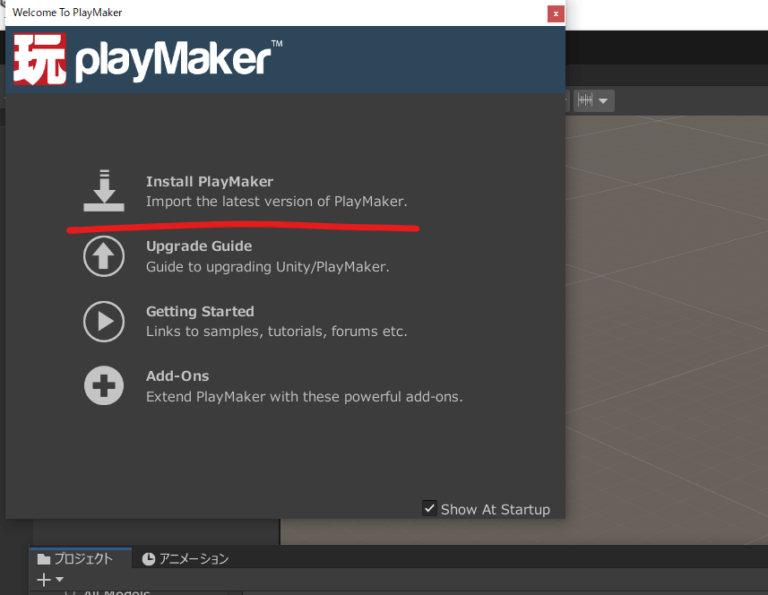Click the grid snapping icon in Scene toolbar
768x595 pixels.
click(585, 100)
